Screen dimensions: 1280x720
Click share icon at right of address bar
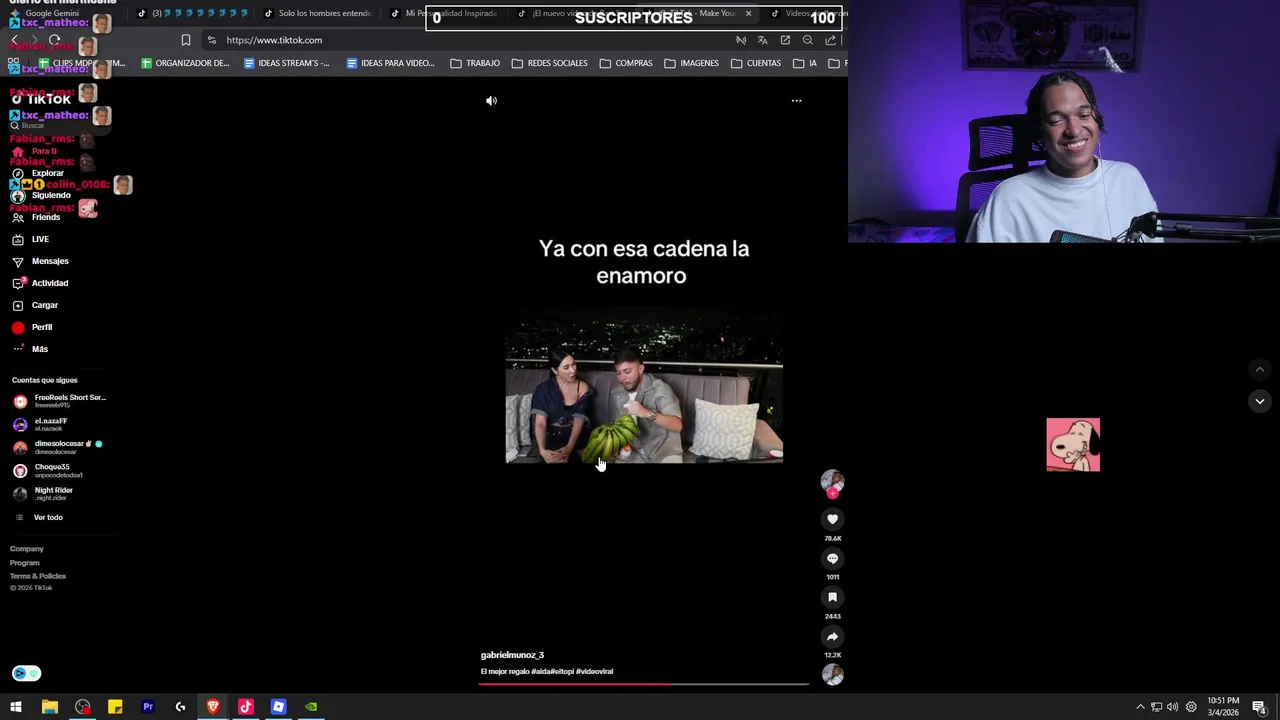[x=831, y=40]
